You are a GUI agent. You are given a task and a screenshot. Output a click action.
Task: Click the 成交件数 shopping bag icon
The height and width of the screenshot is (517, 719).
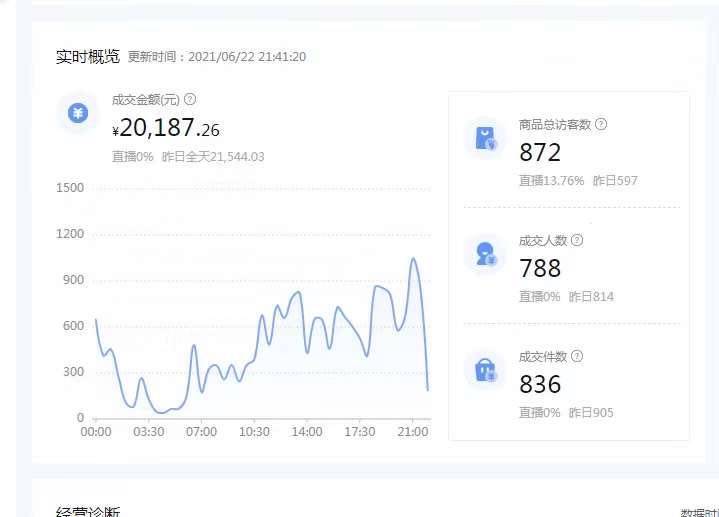tap(486, 370)
